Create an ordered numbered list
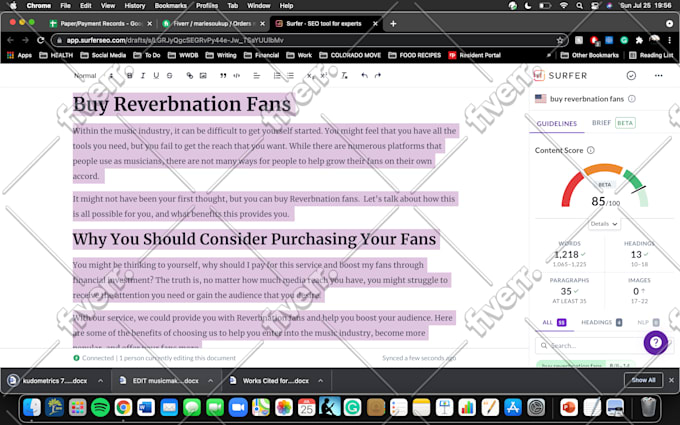Screen dimensions: 680x425 tap(277, 75)
